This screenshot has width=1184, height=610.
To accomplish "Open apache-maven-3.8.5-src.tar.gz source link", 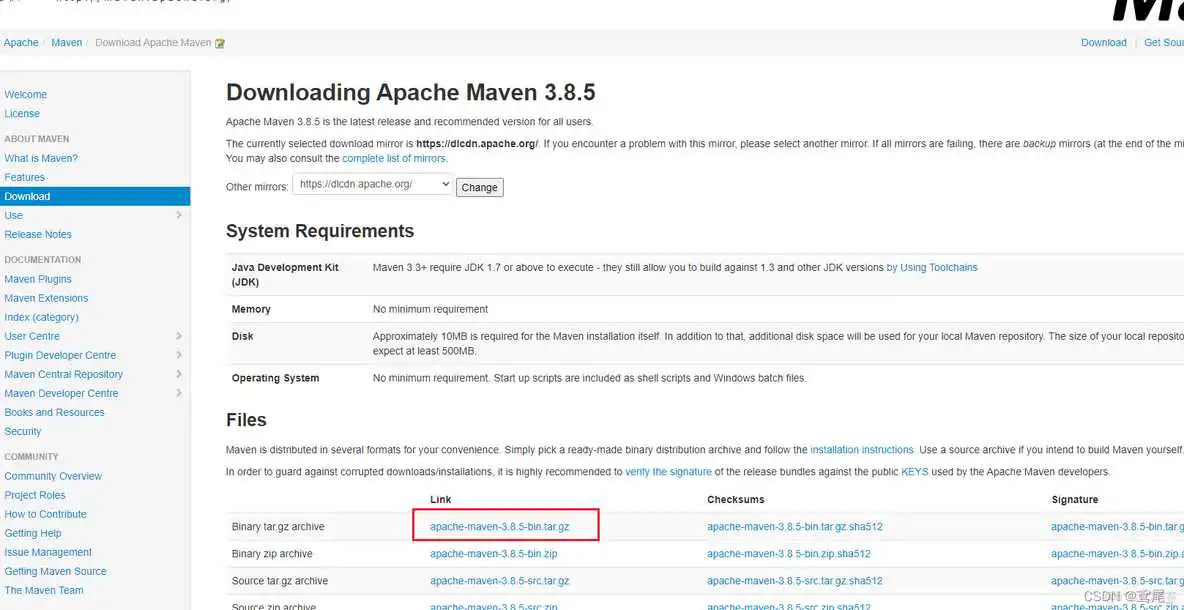I will pyautogui.click(x=499, y=581).
